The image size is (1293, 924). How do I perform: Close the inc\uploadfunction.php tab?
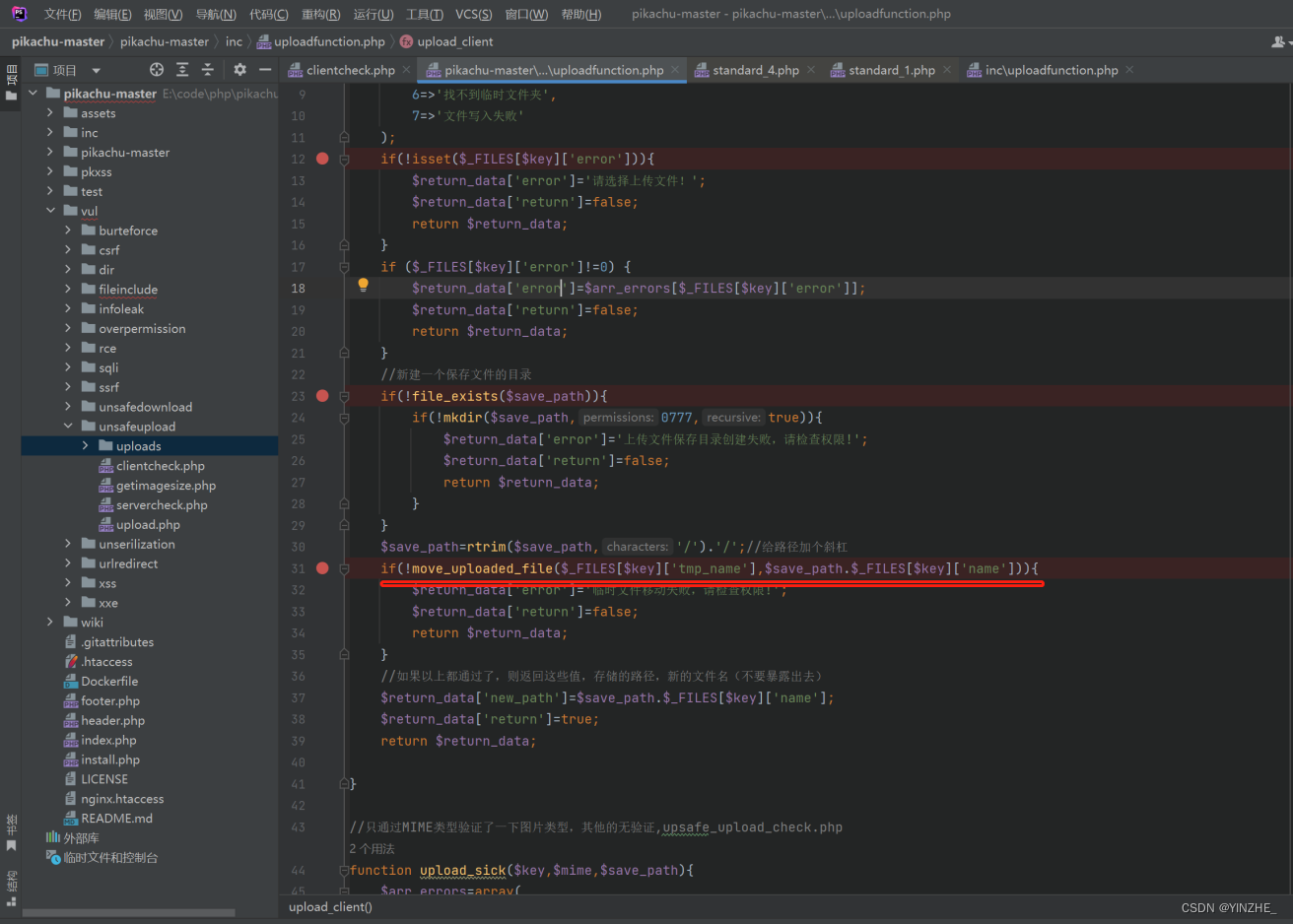pyautogui.click(x=1129, y=70)
